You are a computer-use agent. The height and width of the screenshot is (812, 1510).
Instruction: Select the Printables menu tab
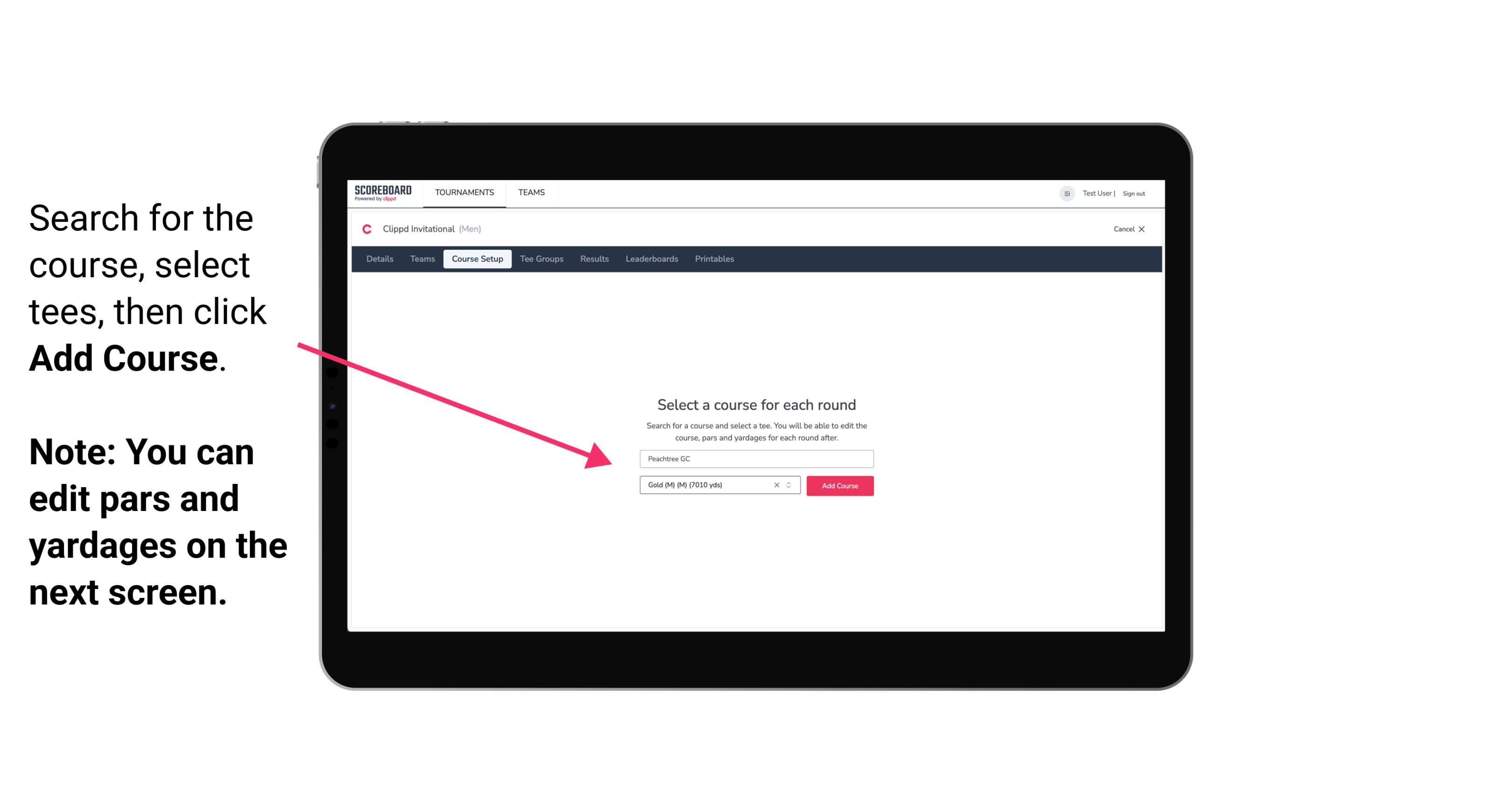715,259
